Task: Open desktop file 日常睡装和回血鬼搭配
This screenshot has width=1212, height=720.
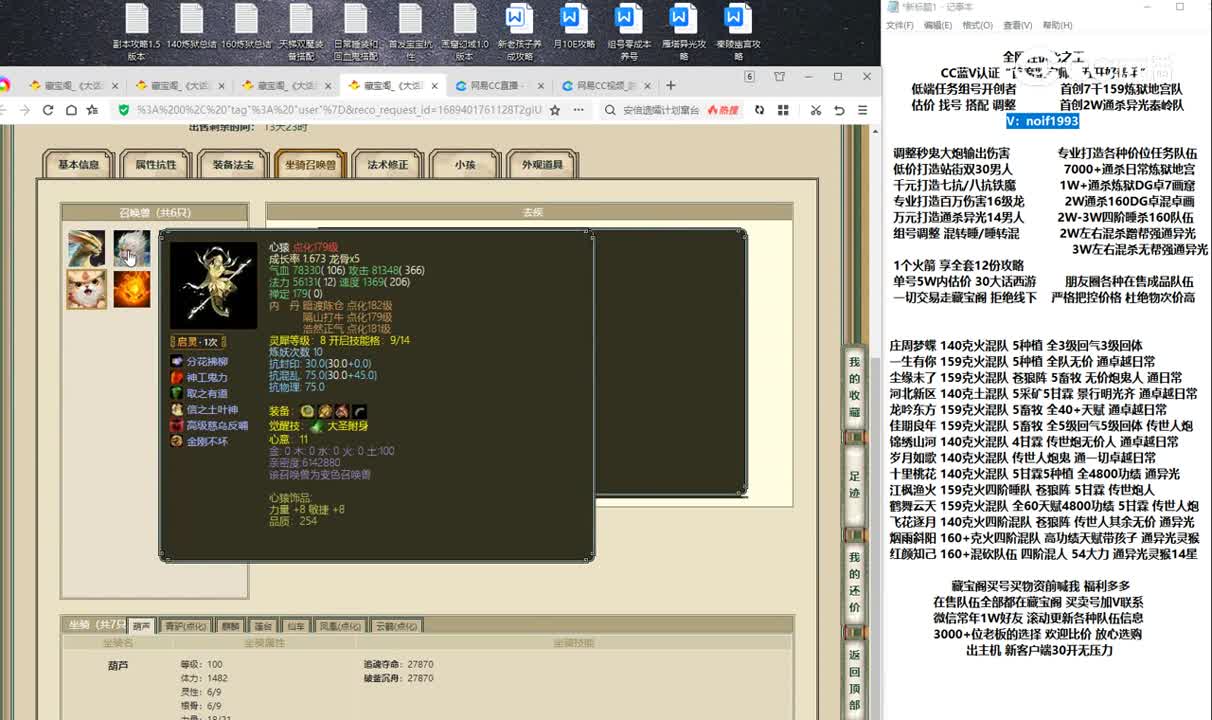Action: coord(356,32)
